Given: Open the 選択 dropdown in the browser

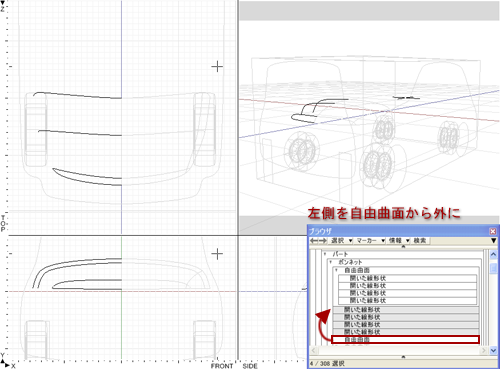Looking at the screenshot, I should click(x=341, y=240).
